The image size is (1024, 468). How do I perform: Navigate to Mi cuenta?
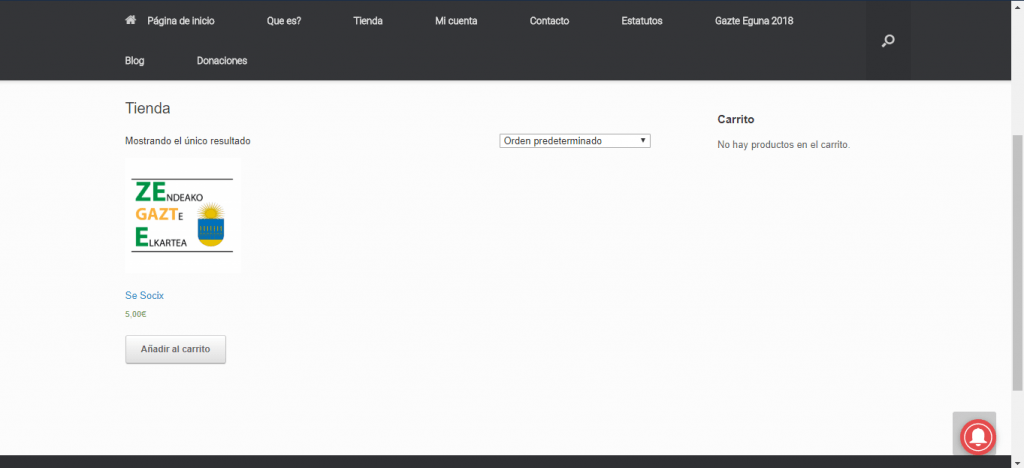(x=456, y=21)
